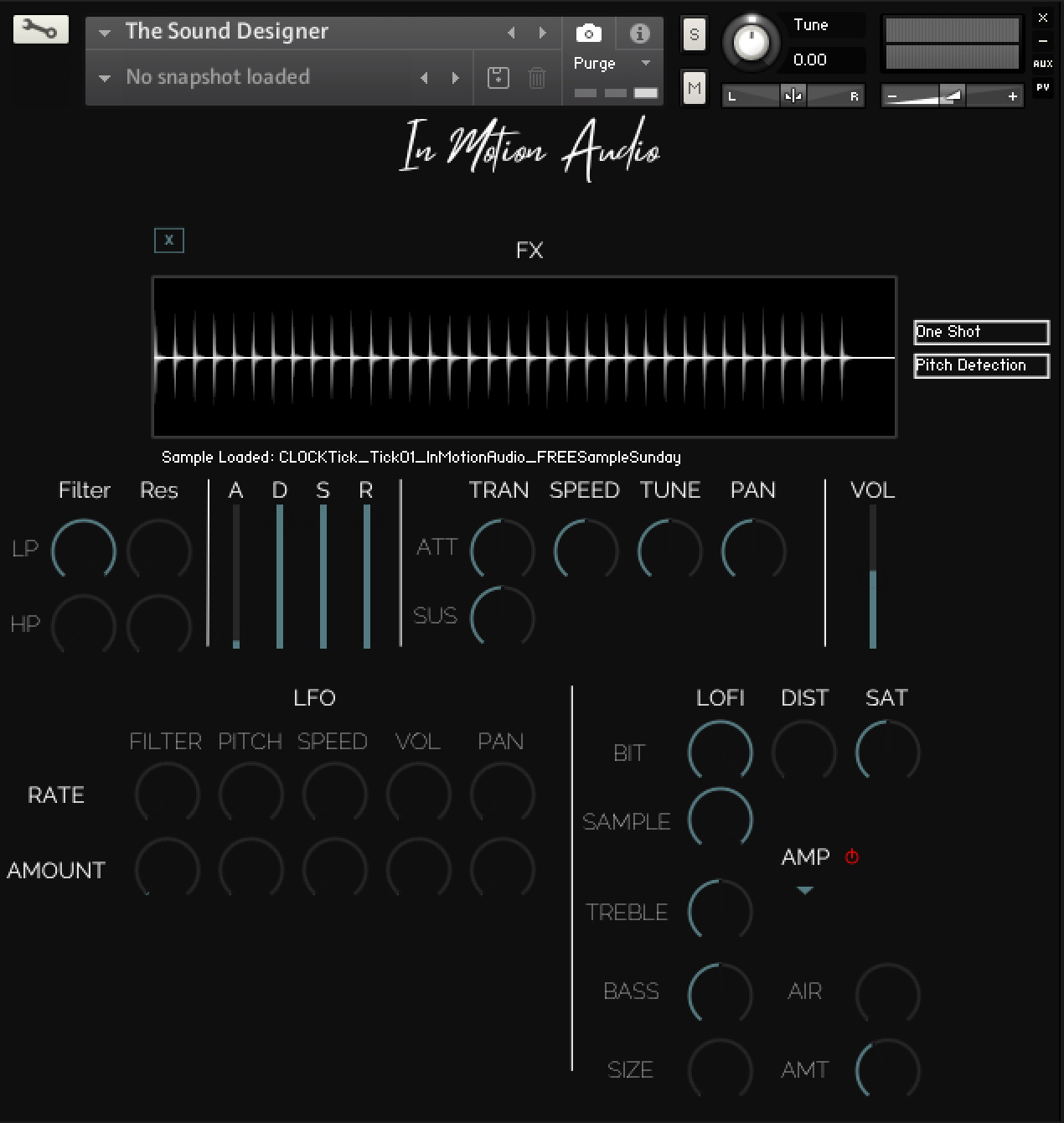Open the snapshot list dropdown arrow
1064x1123 pixels.
point(105,79)
